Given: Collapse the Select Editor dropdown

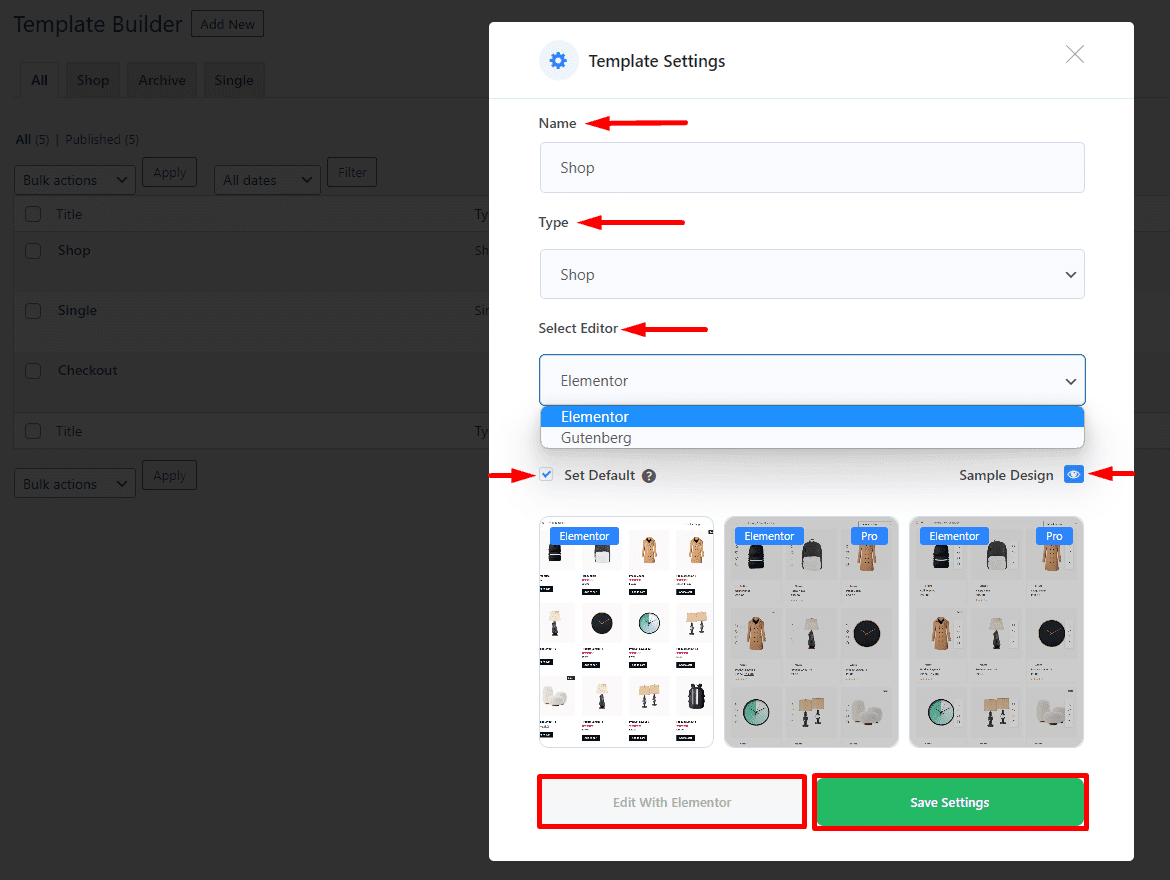Looking at the screenshot, I should pyautogui.click(x=811, y=380).
